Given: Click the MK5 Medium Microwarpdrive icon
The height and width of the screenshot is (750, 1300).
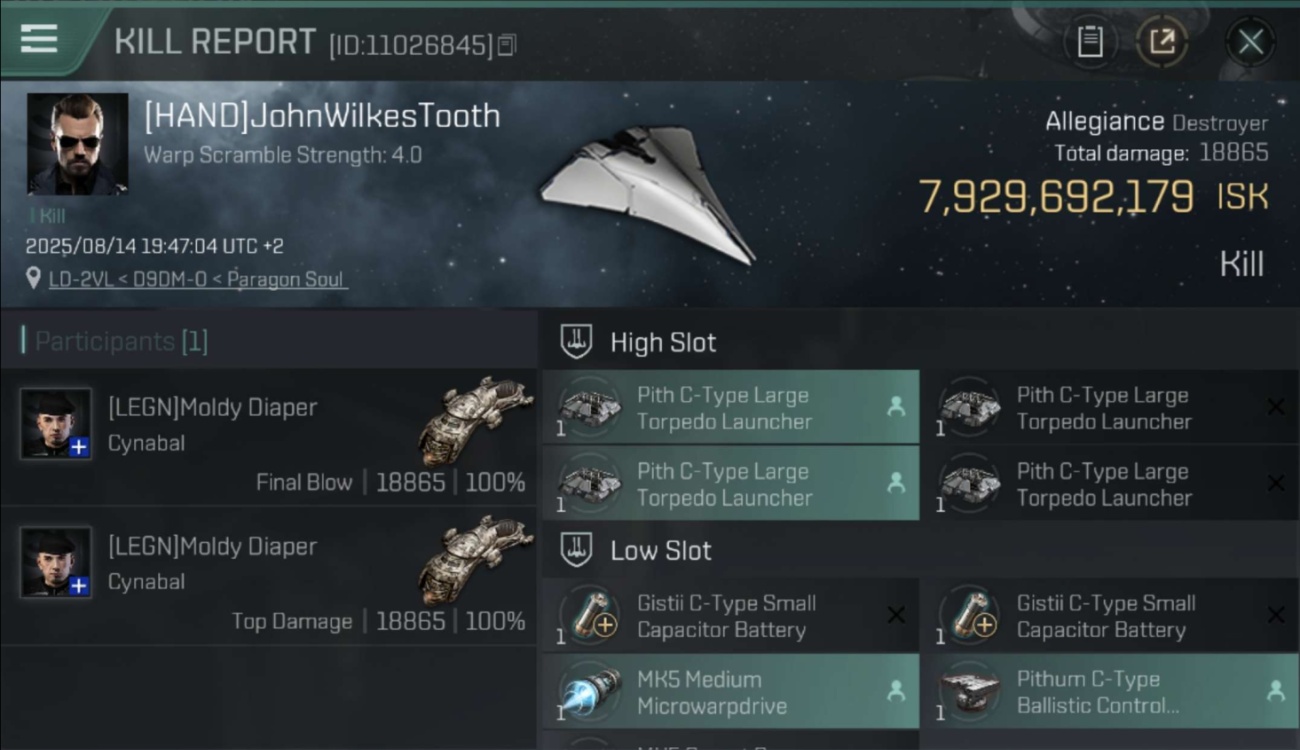Looking at the screenshot, I should click(589, 692).
